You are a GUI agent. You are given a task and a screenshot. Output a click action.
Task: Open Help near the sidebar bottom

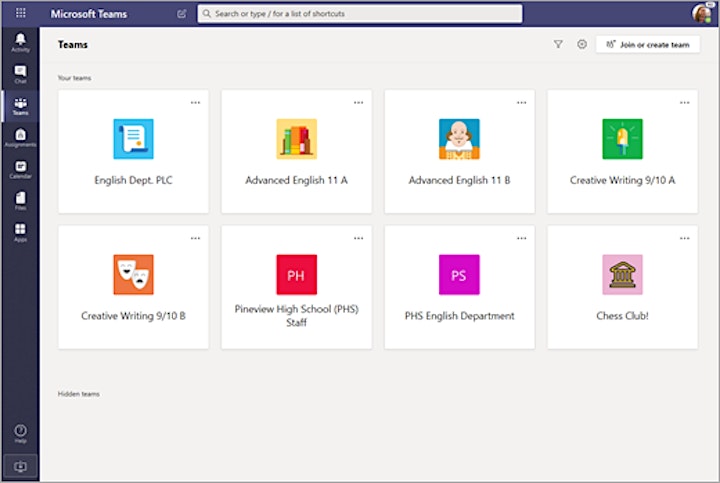point(20,433)
